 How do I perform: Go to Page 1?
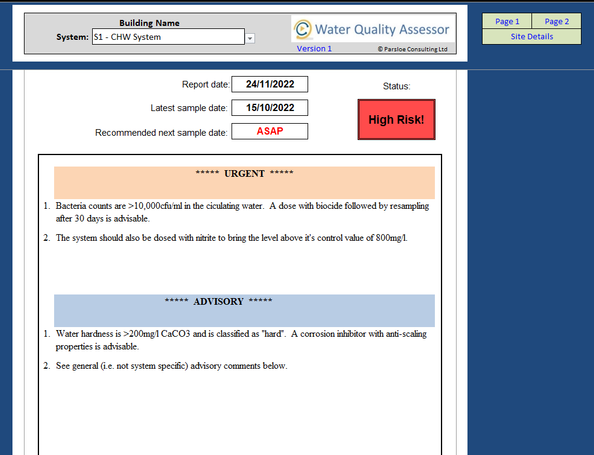507,21
